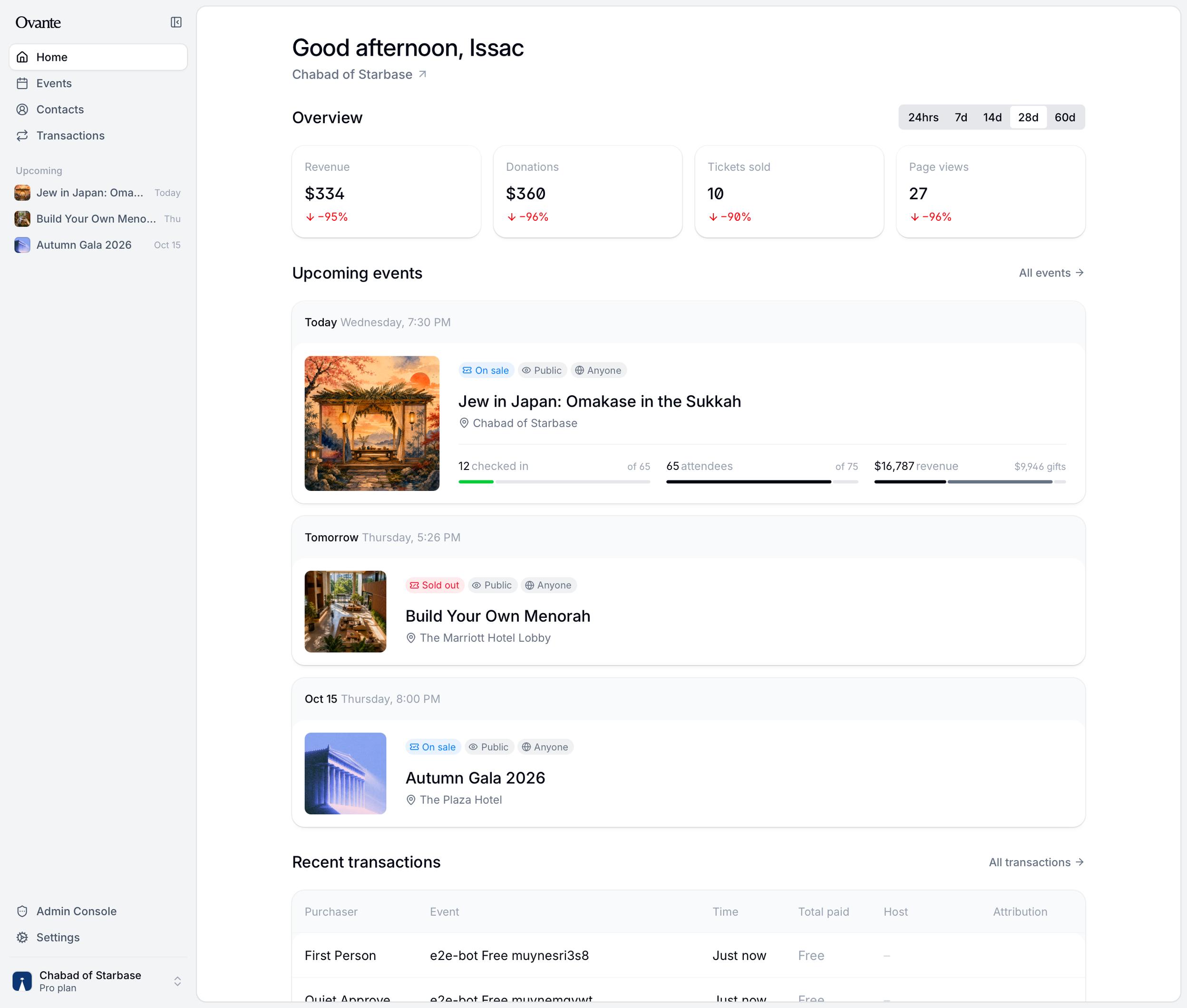Select the 14d overview range
Viewport: 1187px width, 1008px height.
point(992,117)
